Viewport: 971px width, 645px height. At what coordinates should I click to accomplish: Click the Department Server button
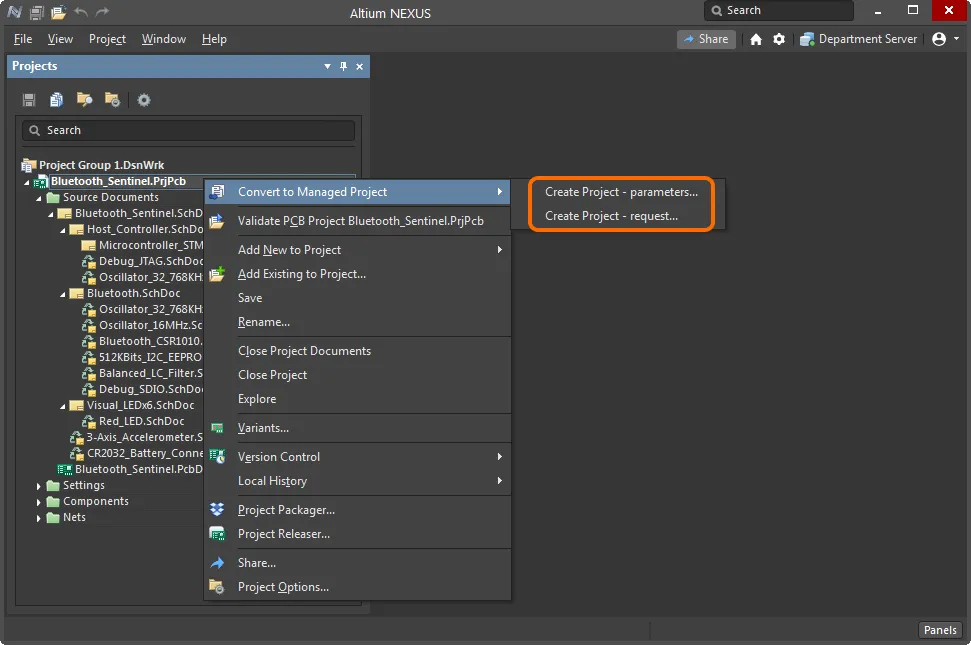[x=858, y=39]
